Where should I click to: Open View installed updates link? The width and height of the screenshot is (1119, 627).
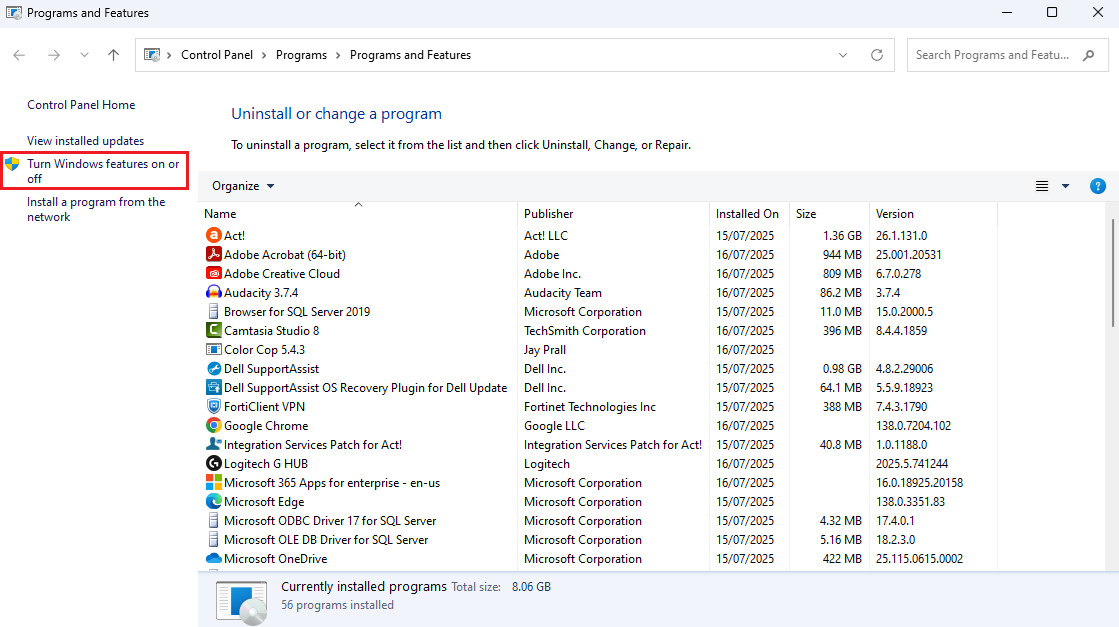coord(86,141)
